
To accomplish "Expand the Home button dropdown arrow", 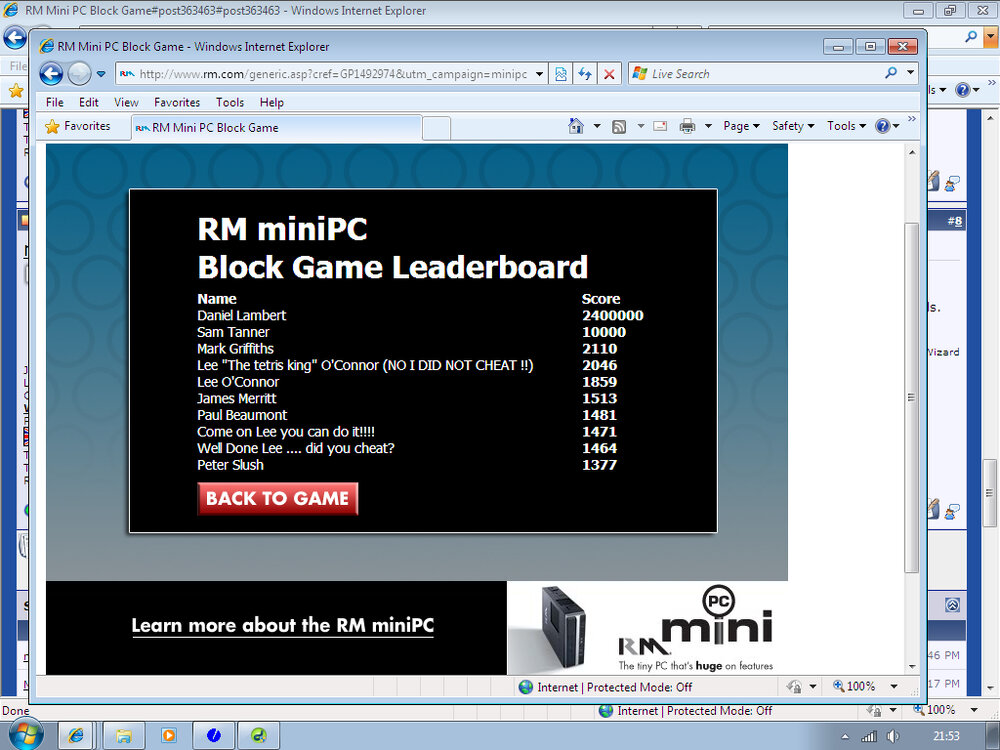I will tap(597, 126).
